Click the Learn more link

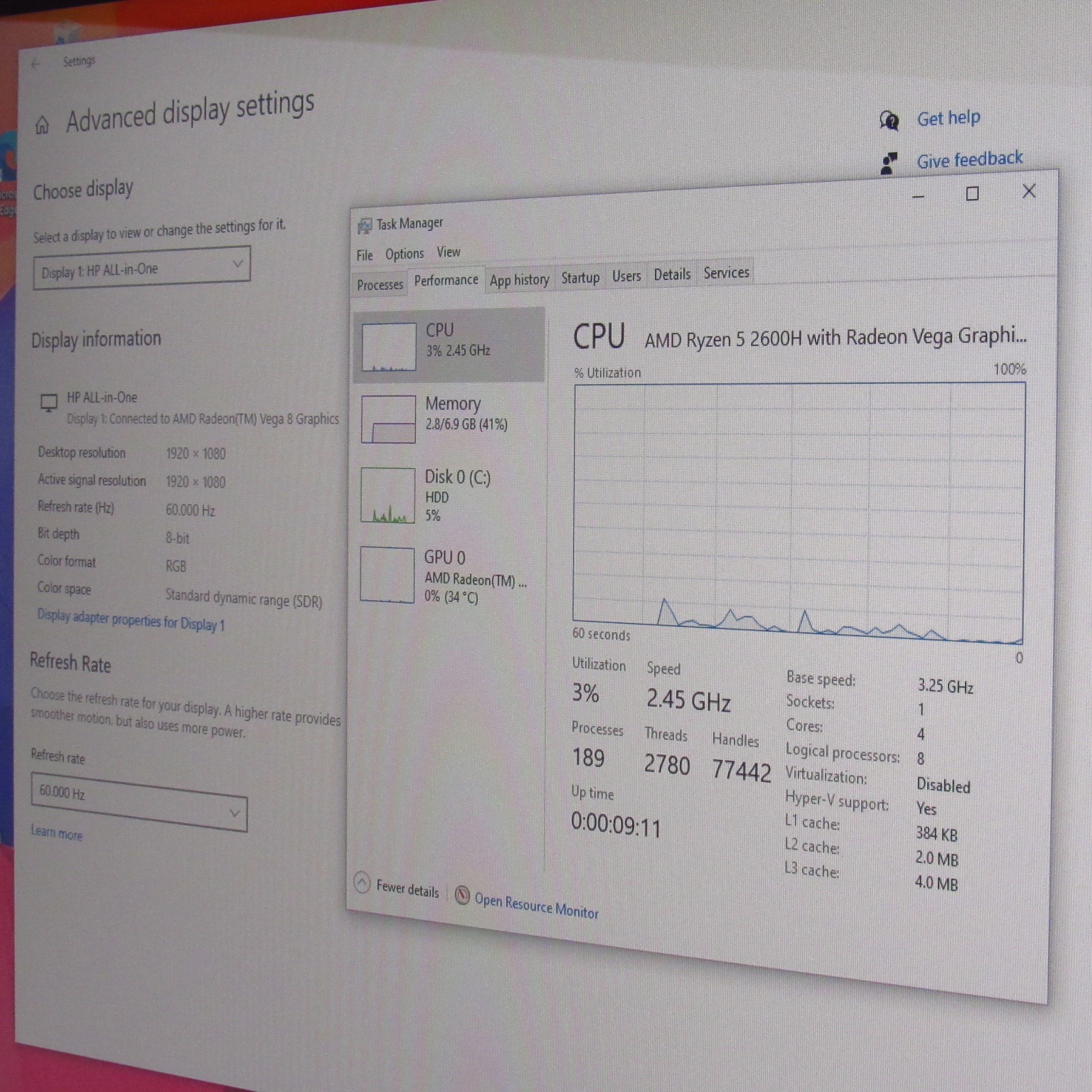coord(56,832)
